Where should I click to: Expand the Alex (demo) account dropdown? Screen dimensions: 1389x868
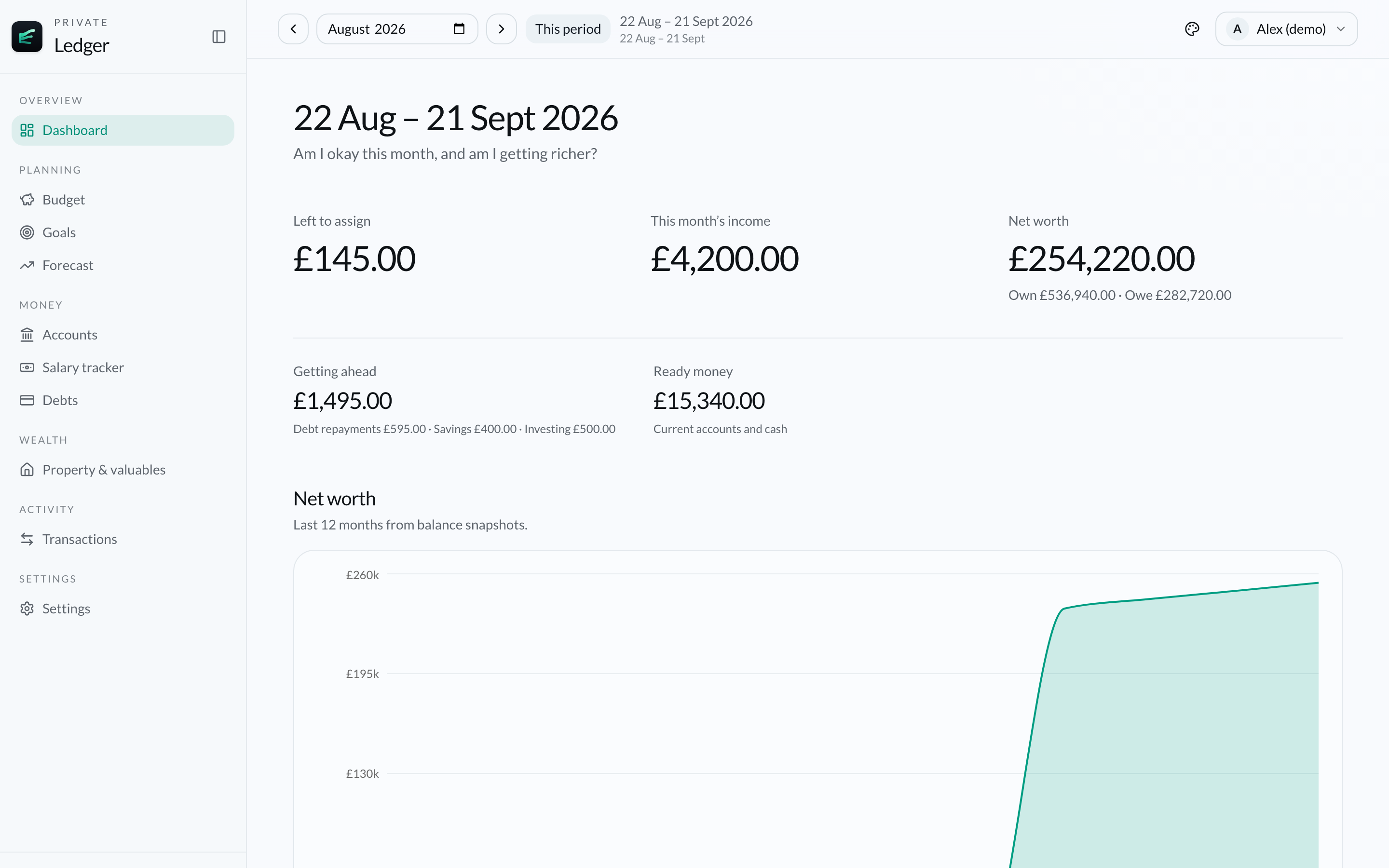pyautogui.click(x=1286, y=29)
